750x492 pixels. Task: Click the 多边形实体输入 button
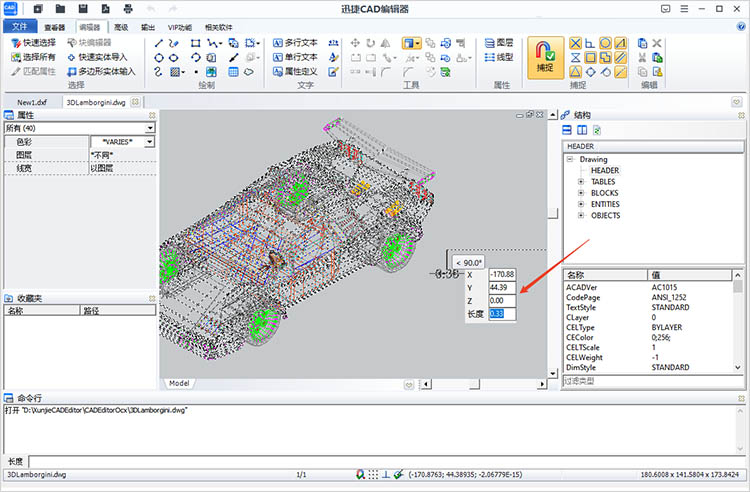click(x=101, y=72)
